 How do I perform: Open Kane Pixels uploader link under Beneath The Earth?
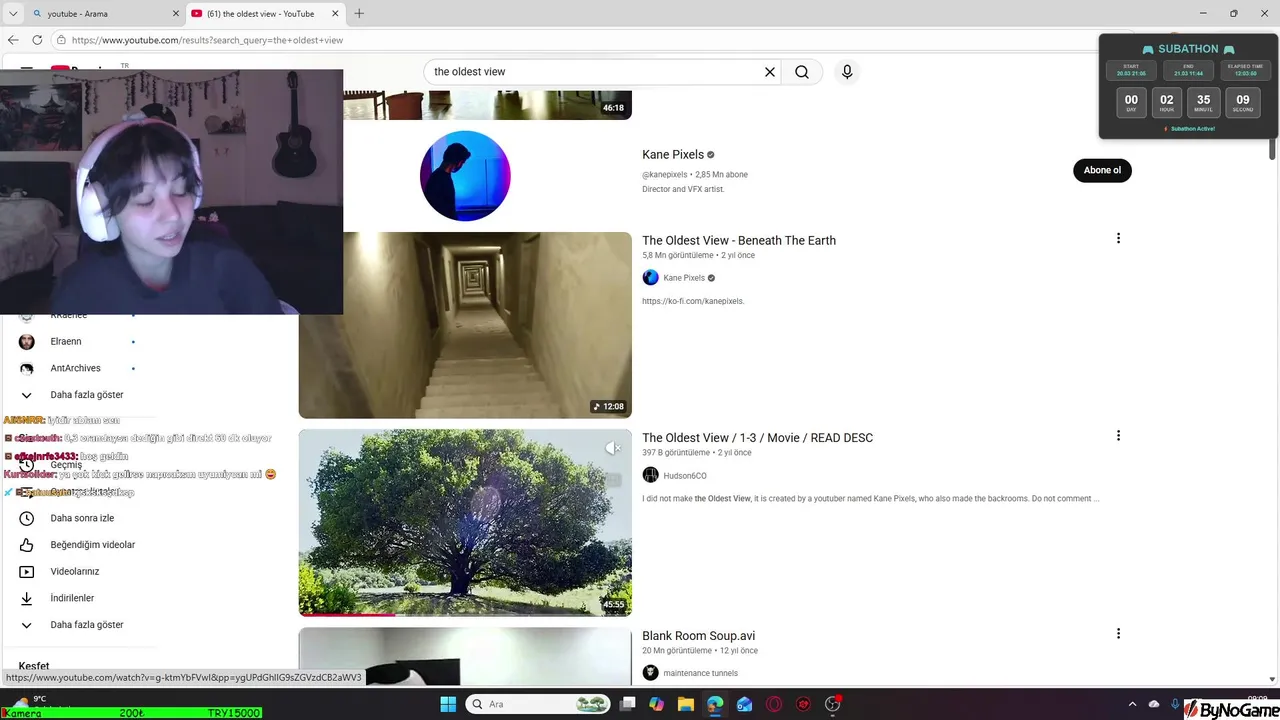point(684,278)
